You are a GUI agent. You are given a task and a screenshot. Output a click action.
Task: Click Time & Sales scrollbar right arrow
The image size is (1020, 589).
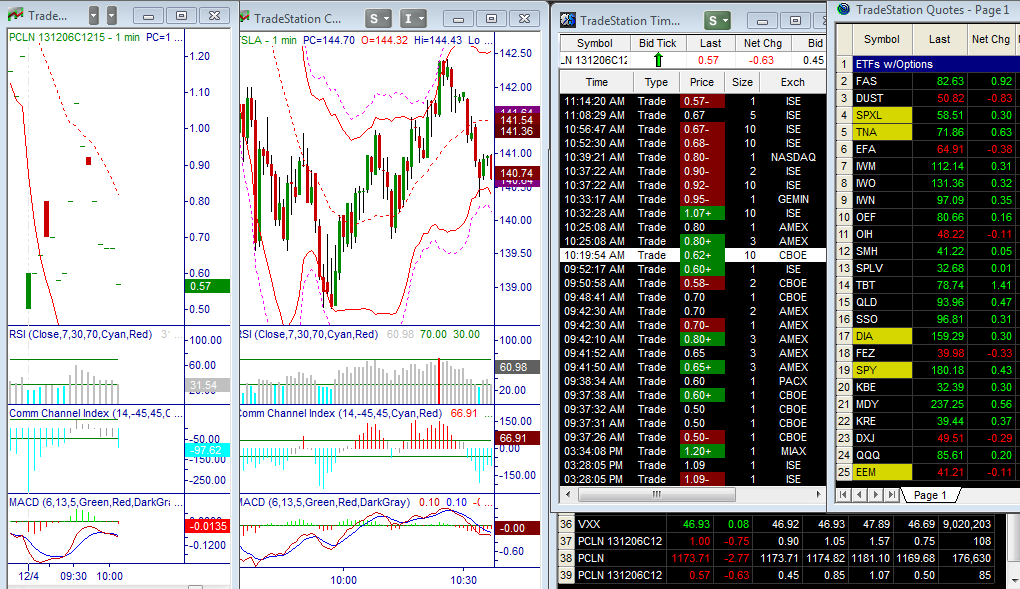[x=818, y=495]
